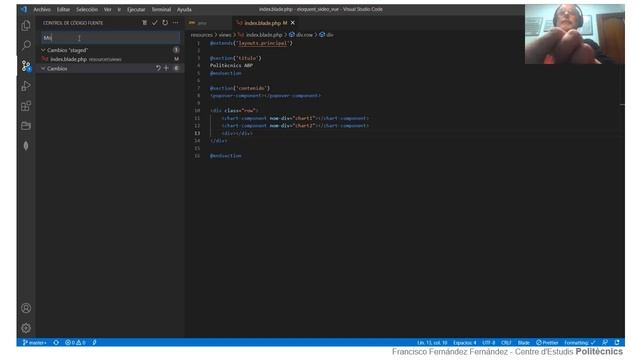Click the master branch status bar item
Screen dimensions: 640x360
35,342
